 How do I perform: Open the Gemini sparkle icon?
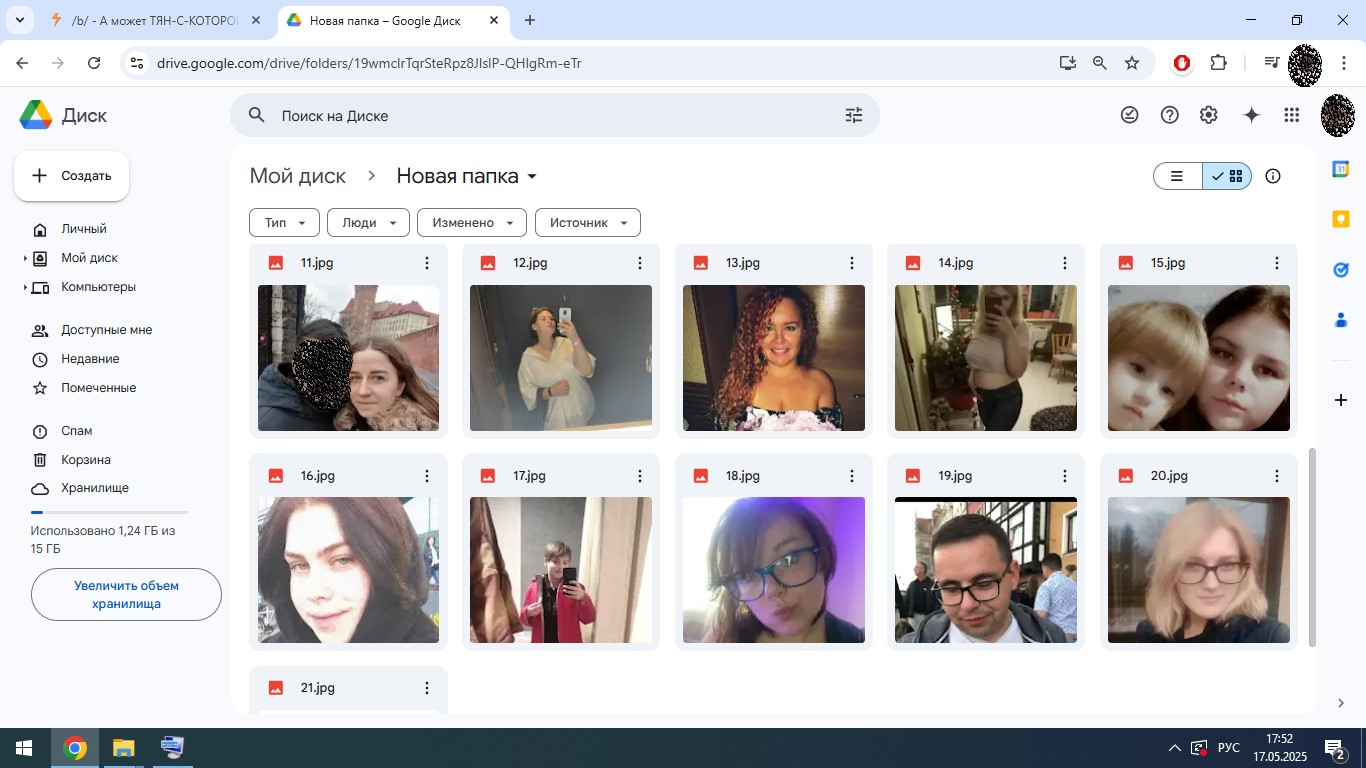point(1251,115)
